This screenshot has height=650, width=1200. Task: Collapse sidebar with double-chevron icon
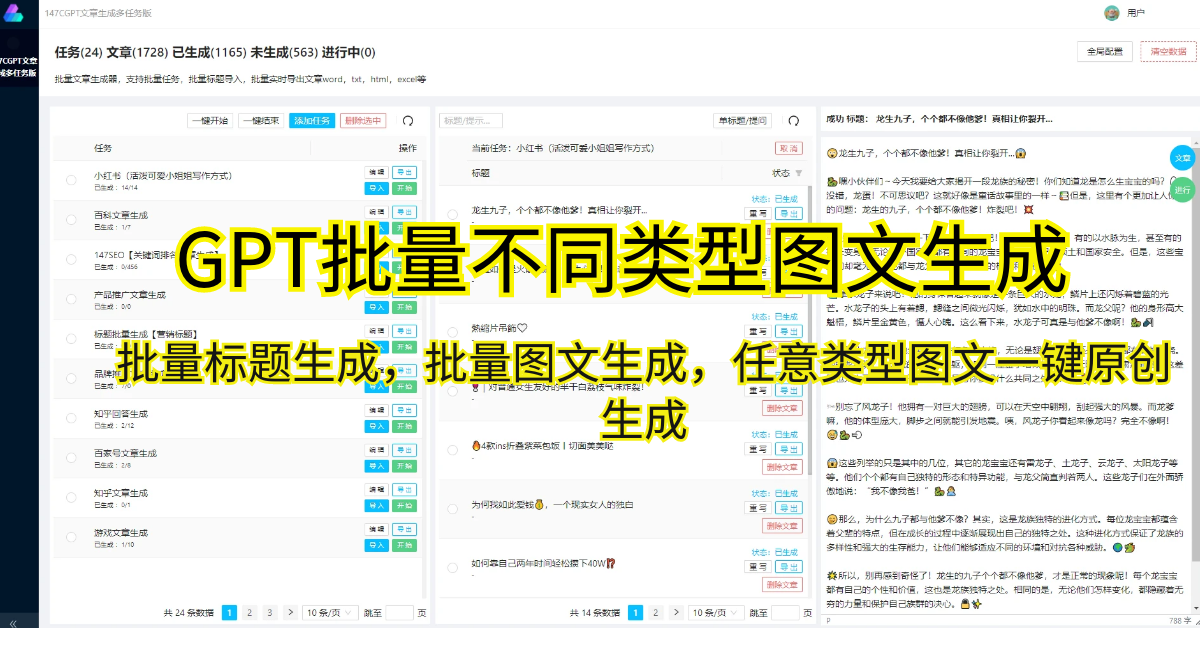(x=13, y=623)
